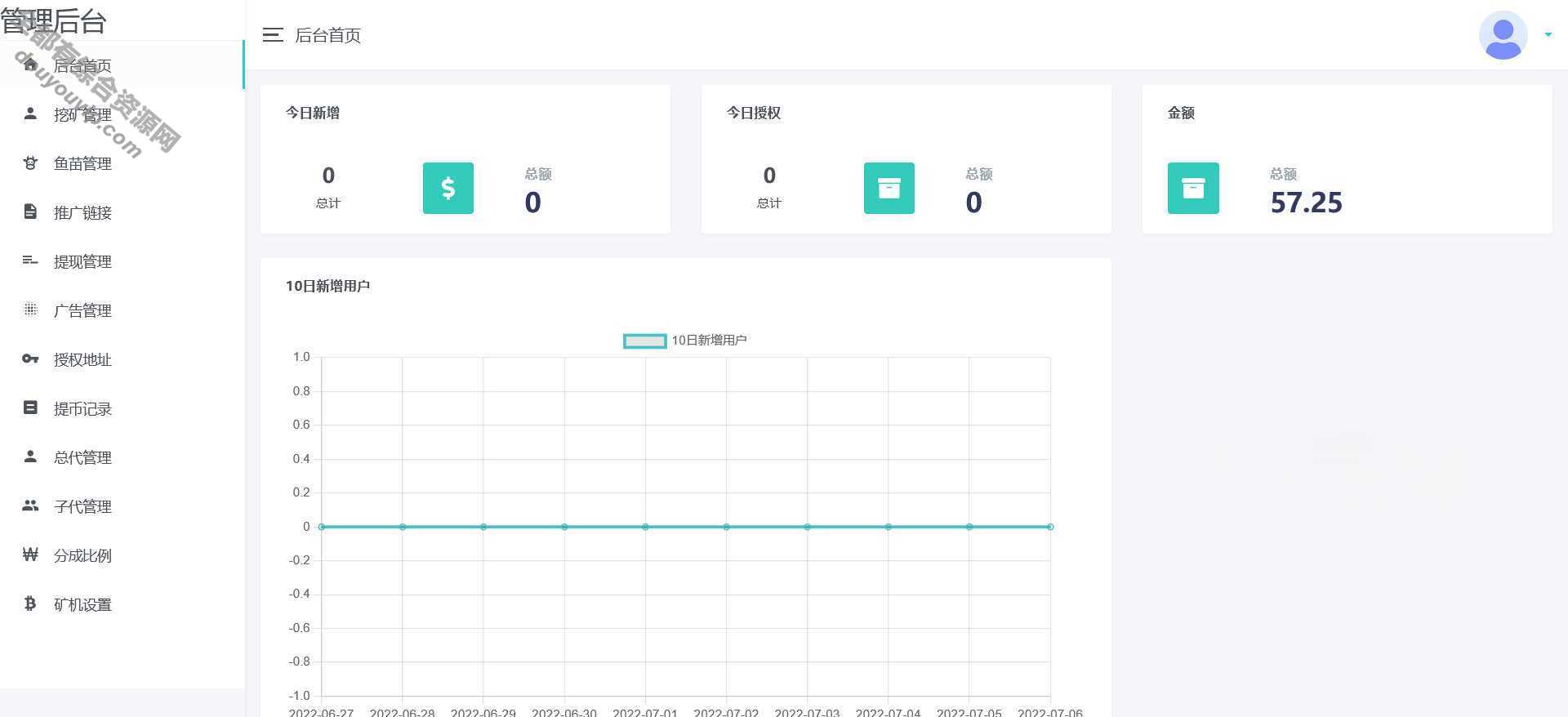Click the chart data point for 2022-07-01
Viewport: 1568px width, 717px height.
645,527
